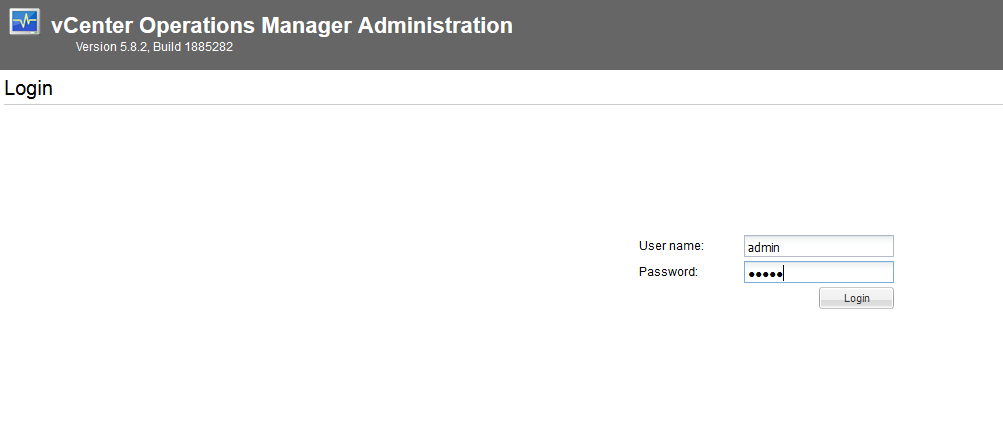Click the "User name:" label

point(671,246)
